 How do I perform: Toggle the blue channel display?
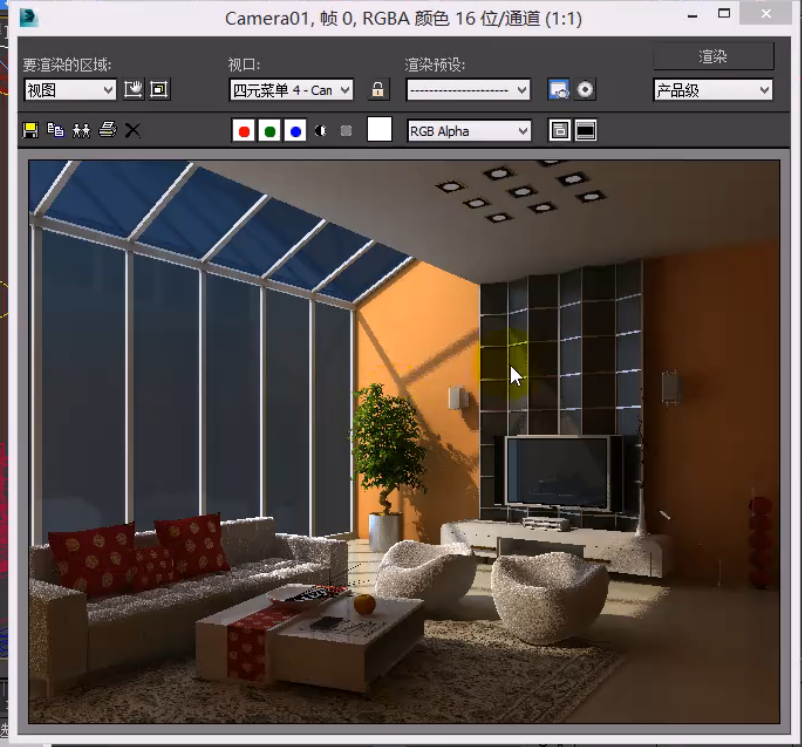tap(295, 131)
